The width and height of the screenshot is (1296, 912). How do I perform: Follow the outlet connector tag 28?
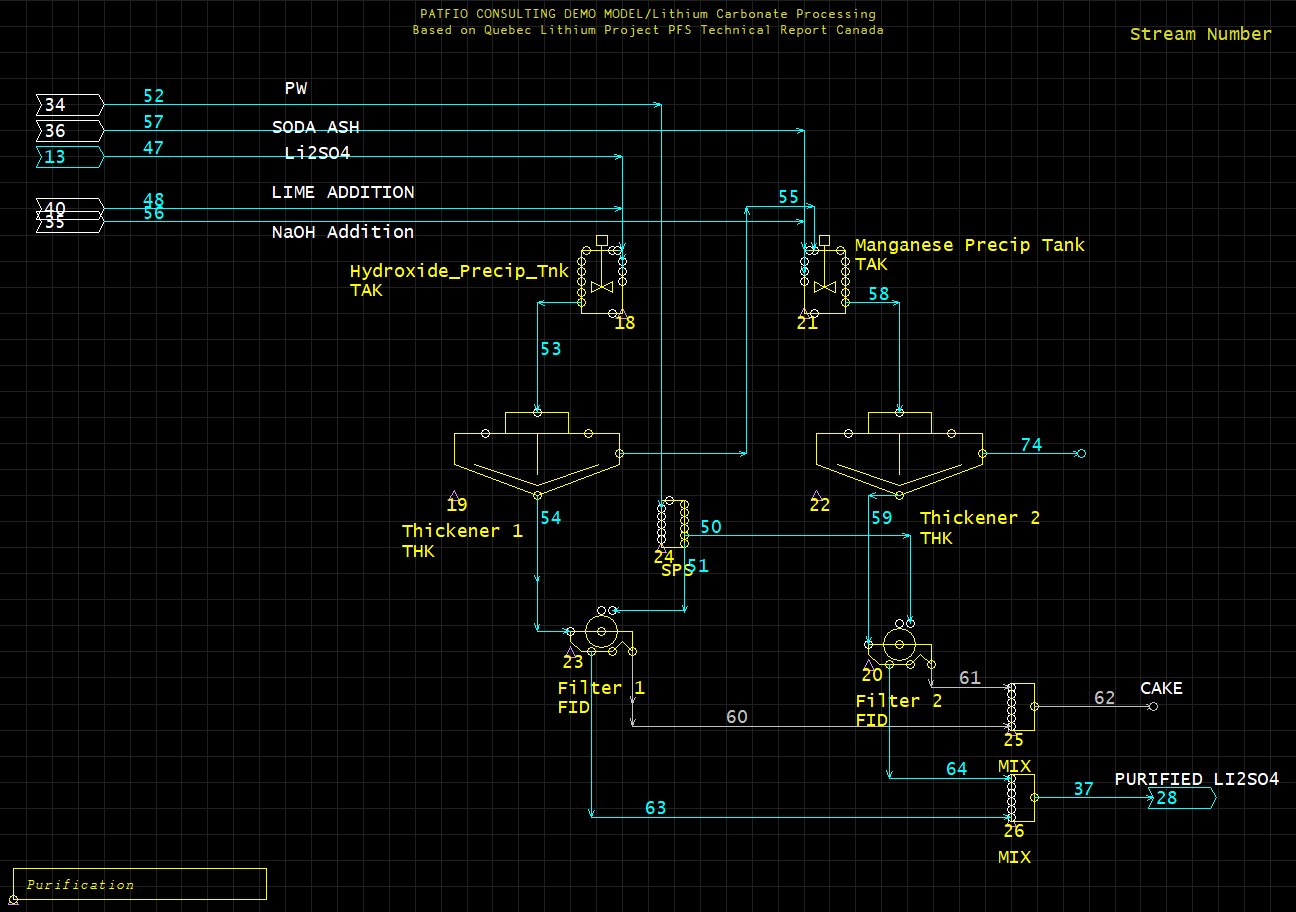point(1180,798)
